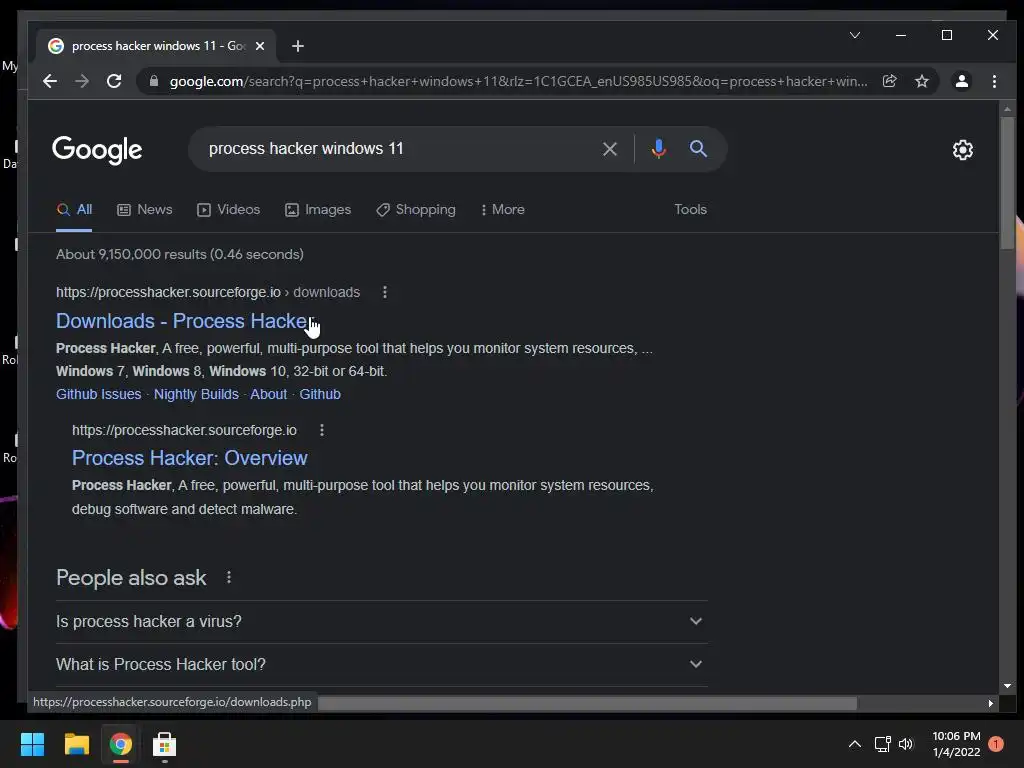Close the process hacker search tab
1024x768 pixels.
(x=260, y=46)
